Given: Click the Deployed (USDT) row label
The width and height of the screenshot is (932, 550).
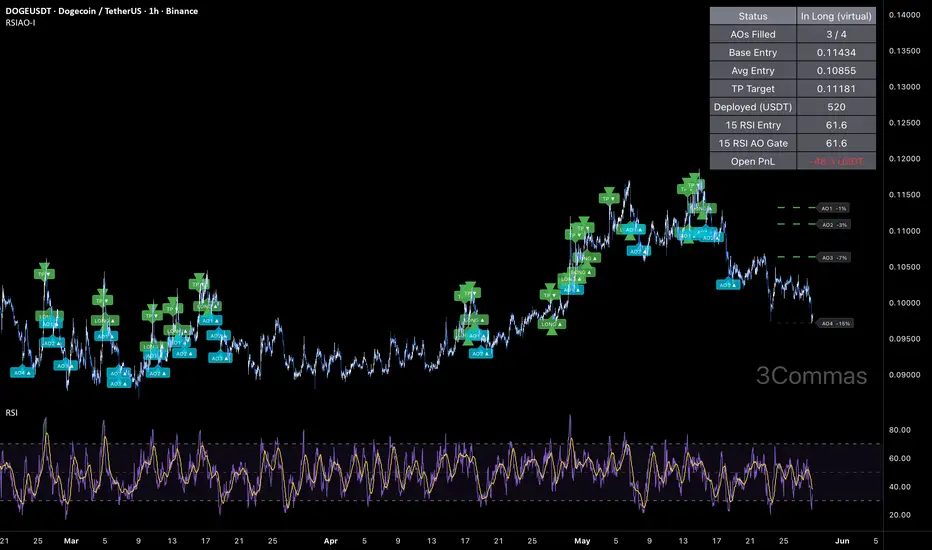Looking at the screenshot, I should pos(752,107).
